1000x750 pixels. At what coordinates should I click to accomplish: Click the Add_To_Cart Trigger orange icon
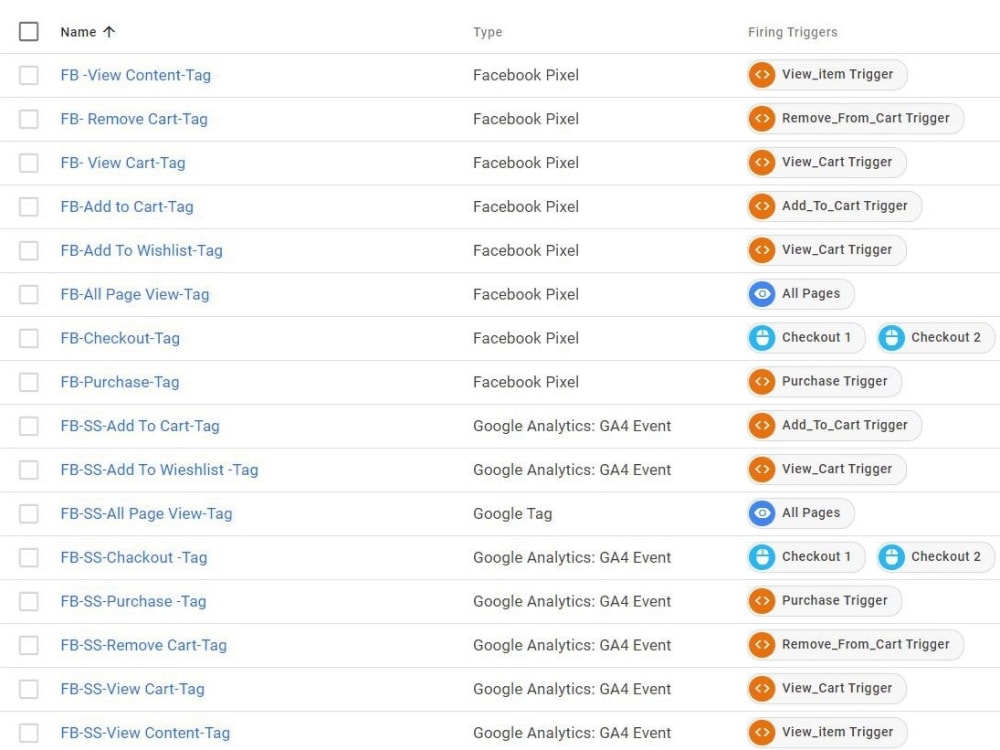760,206
